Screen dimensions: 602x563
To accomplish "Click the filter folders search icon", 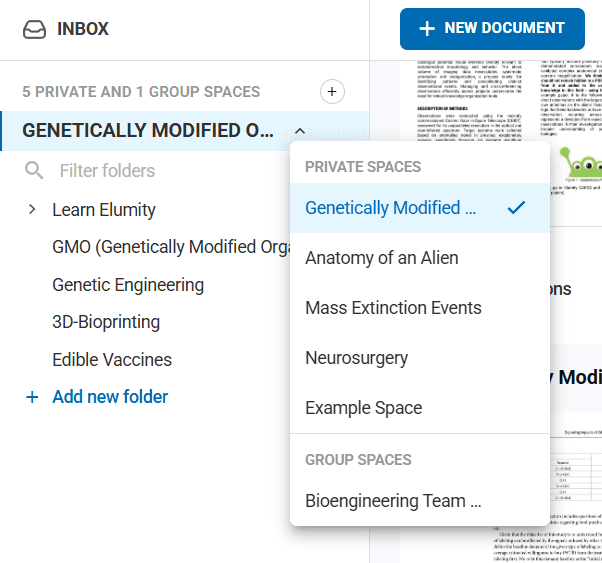I will [x=34, y=171].
